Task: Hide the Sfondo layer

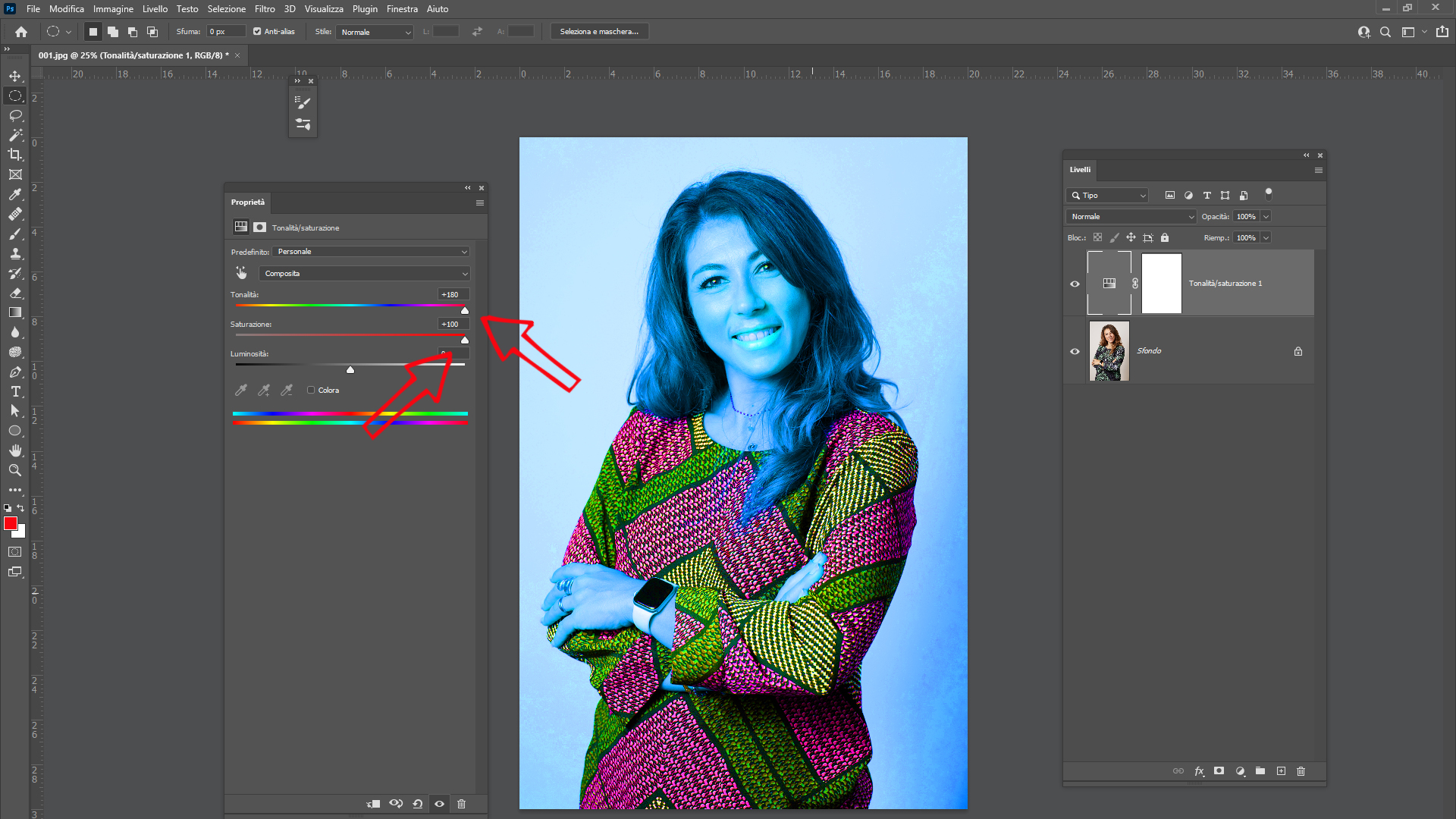Action: tap(1075, 351)
